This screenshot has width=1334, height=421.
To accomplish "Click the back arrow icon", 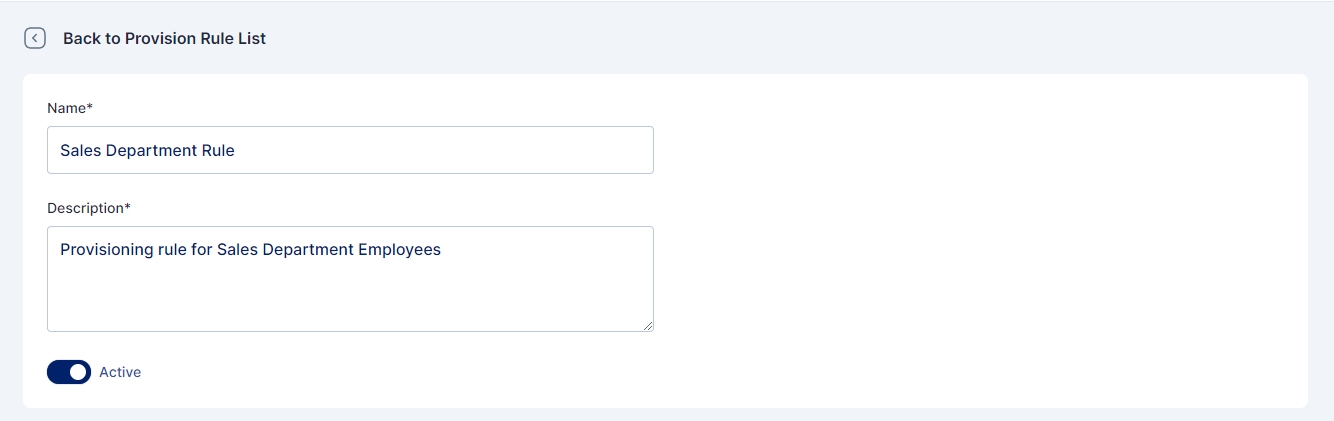I will click(35, 38).
